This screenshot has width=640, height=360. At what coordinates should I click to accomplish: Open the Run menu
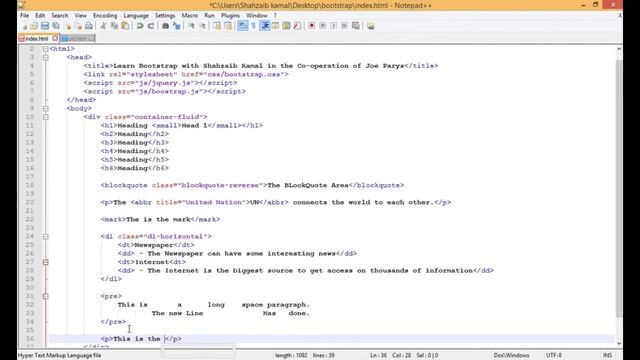[x=209, y=16]
